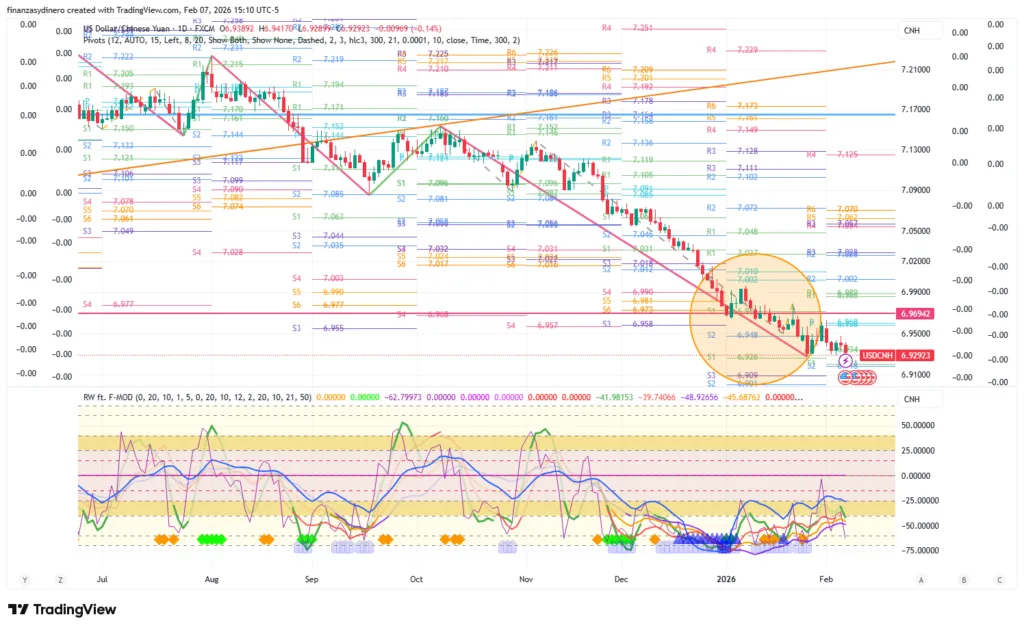Viewport: 1024px width, 630px height.
Task: Open the CNH currency selector on indicator pane
Action: click(911, 400)
